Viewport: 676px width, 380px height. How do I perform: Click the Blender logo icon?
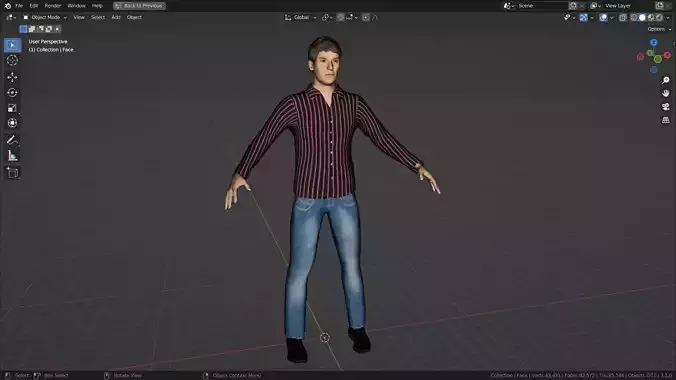[x=7, y=6]
